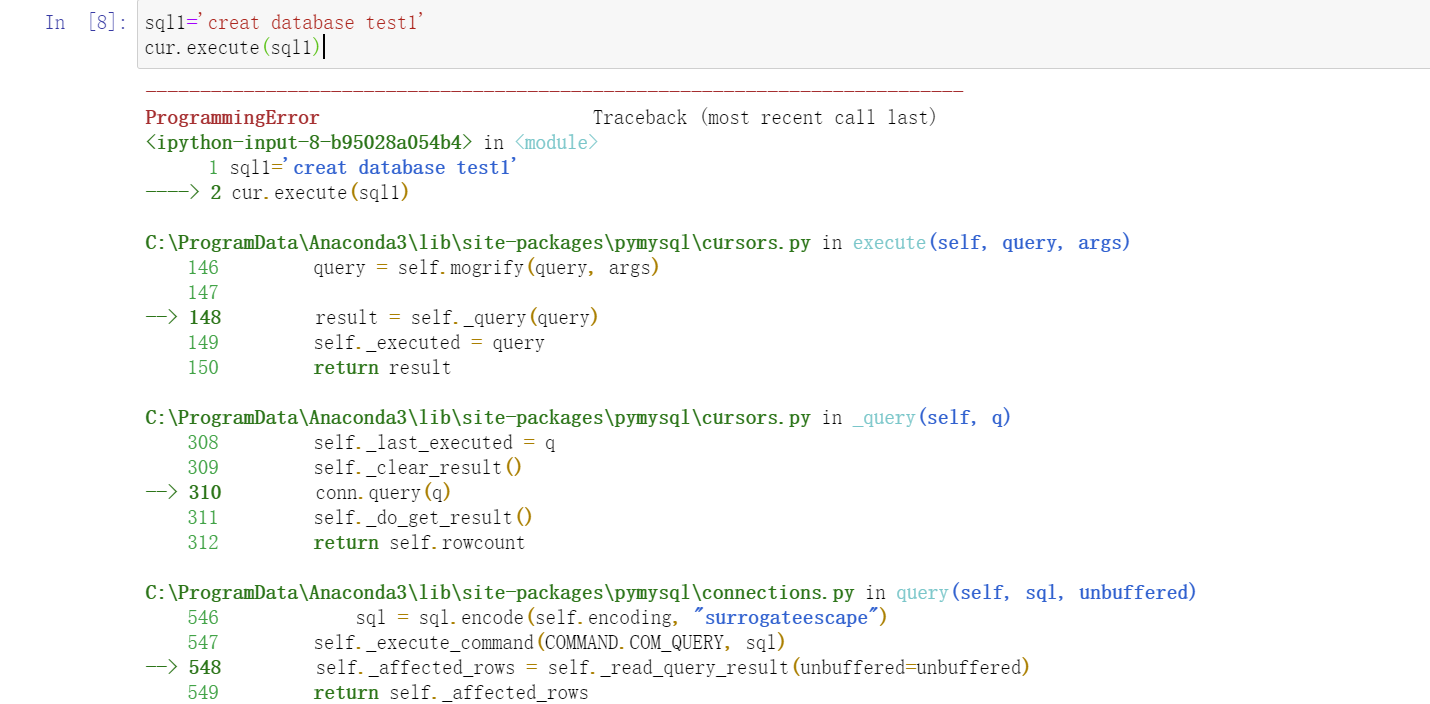Select the red ProgrammingError label
Viewport: 1430px width, 704px height.
pos(232,118)
